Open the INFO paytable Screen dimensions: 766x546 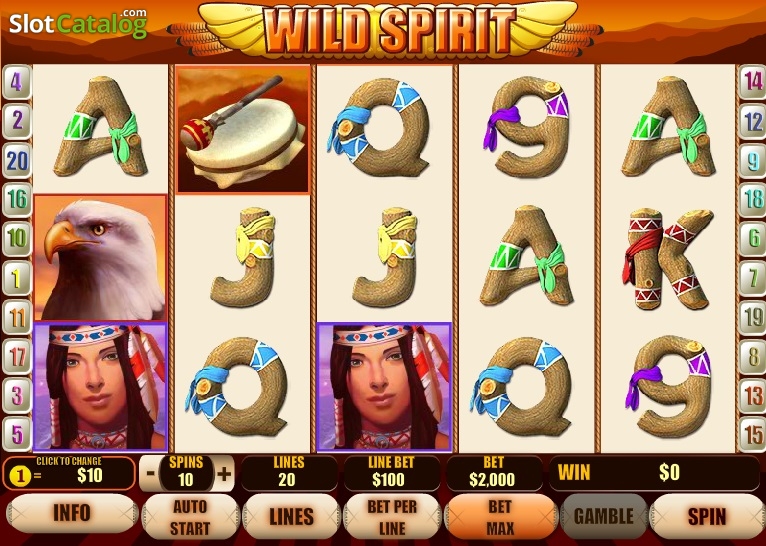[72, 513]
